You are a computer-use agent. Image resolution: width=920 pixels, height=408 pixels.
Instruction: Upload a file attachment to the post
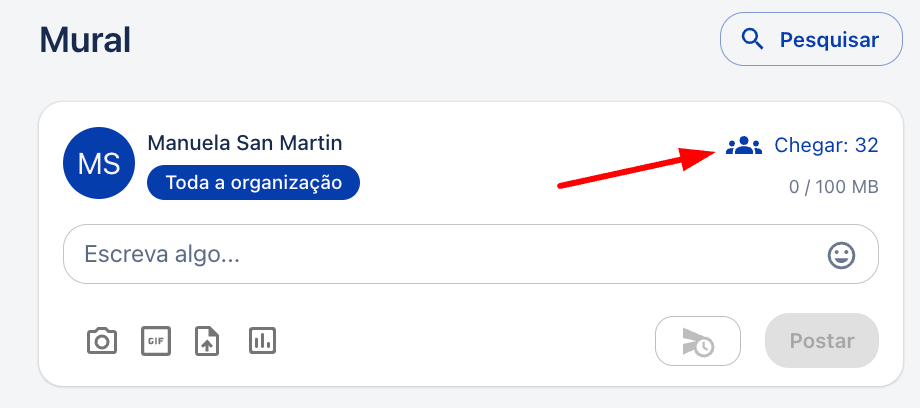207,341
